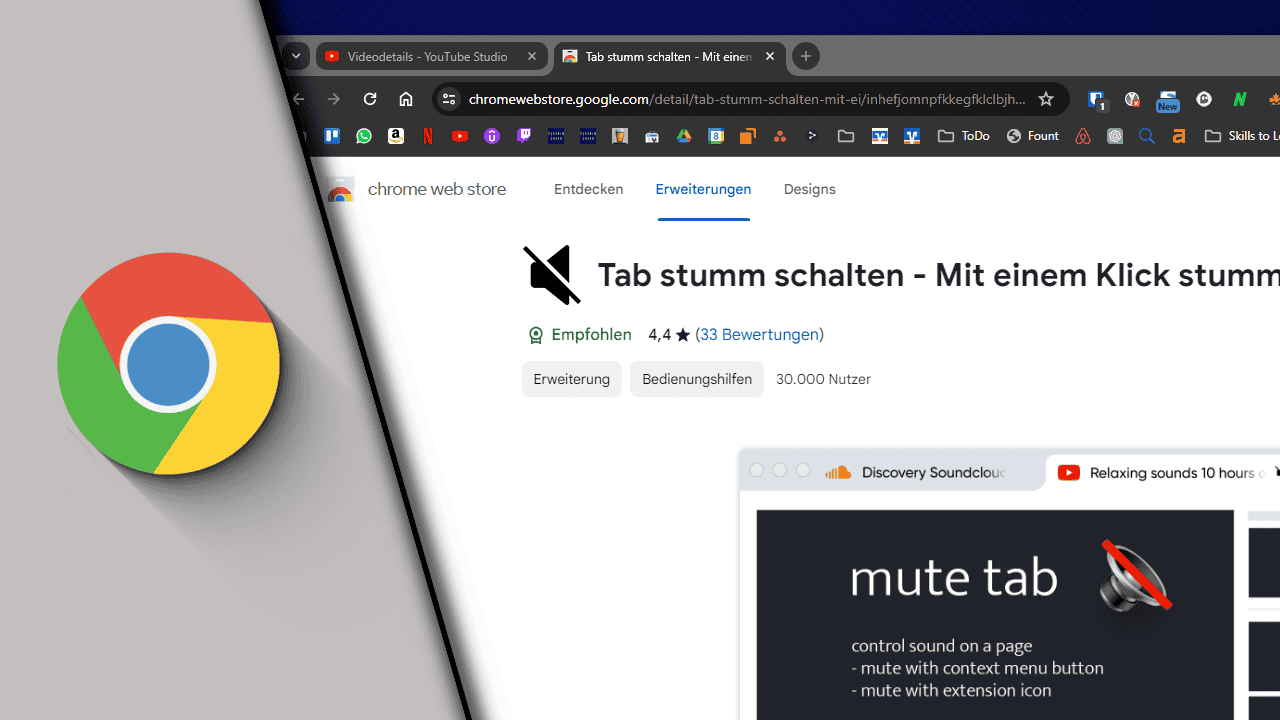This screenshot has width=1280, height=720.
Task: Open the Twitch bookmark
Action: [524, 136]
